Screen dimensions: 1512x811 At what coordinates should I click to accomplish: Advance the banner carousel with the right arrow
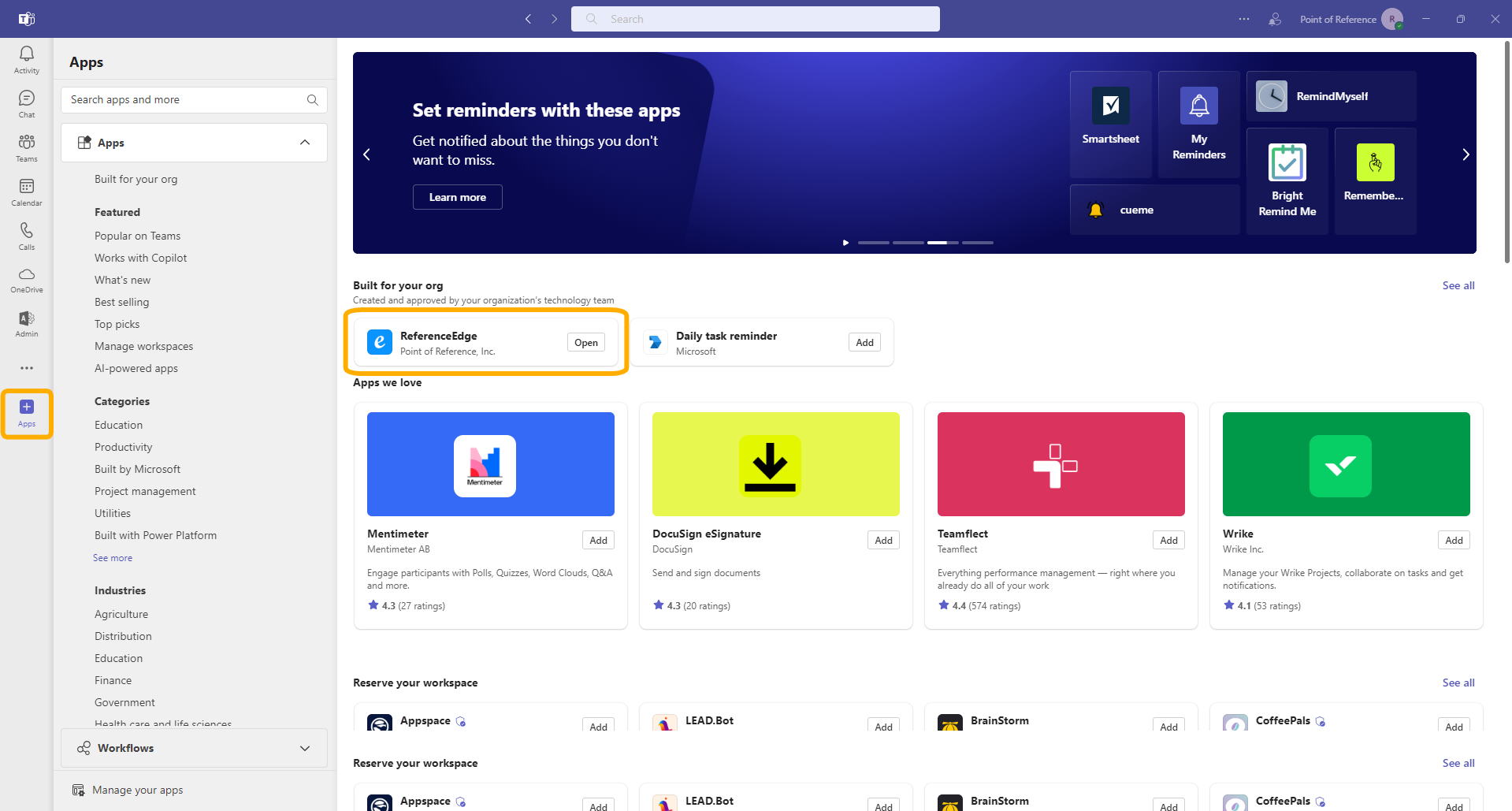[x=1466, y=154]
